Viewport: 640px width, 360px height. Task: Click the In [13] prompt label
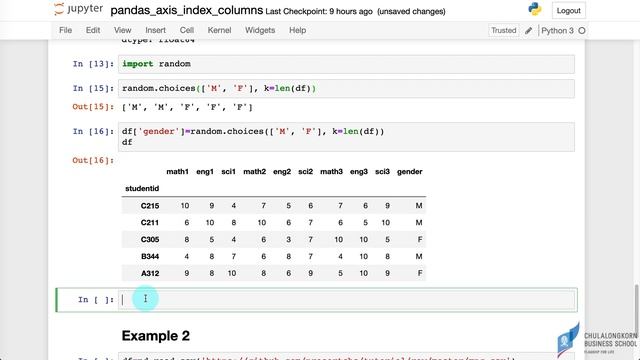[93, 64]
